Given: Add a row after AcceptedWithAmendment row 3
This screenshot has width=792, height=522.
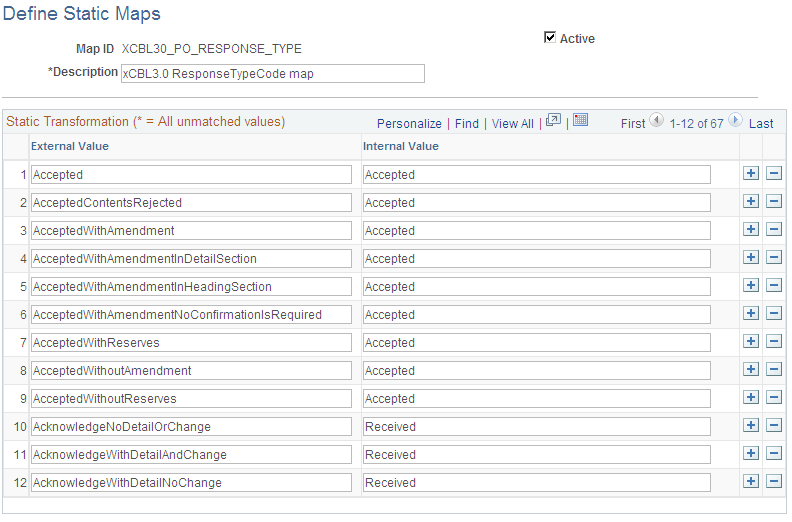Looking at the screenshot, I should pos(751,229).
